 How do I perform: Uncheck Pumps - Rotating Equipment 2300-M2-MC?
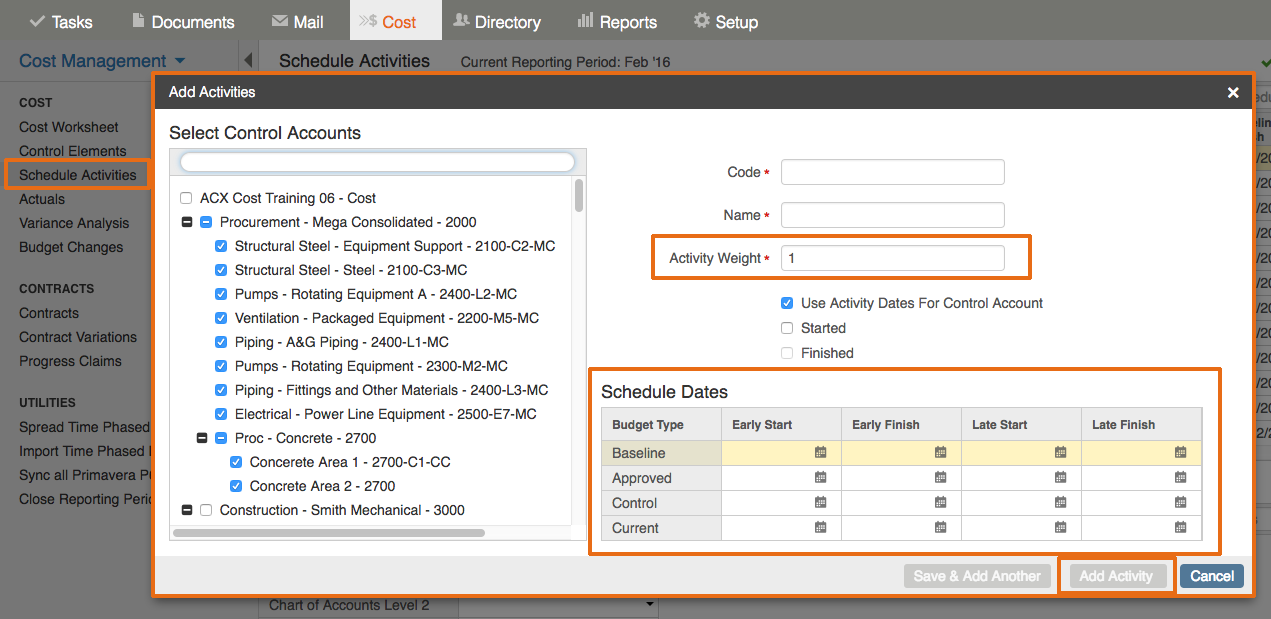click(221, 366)
